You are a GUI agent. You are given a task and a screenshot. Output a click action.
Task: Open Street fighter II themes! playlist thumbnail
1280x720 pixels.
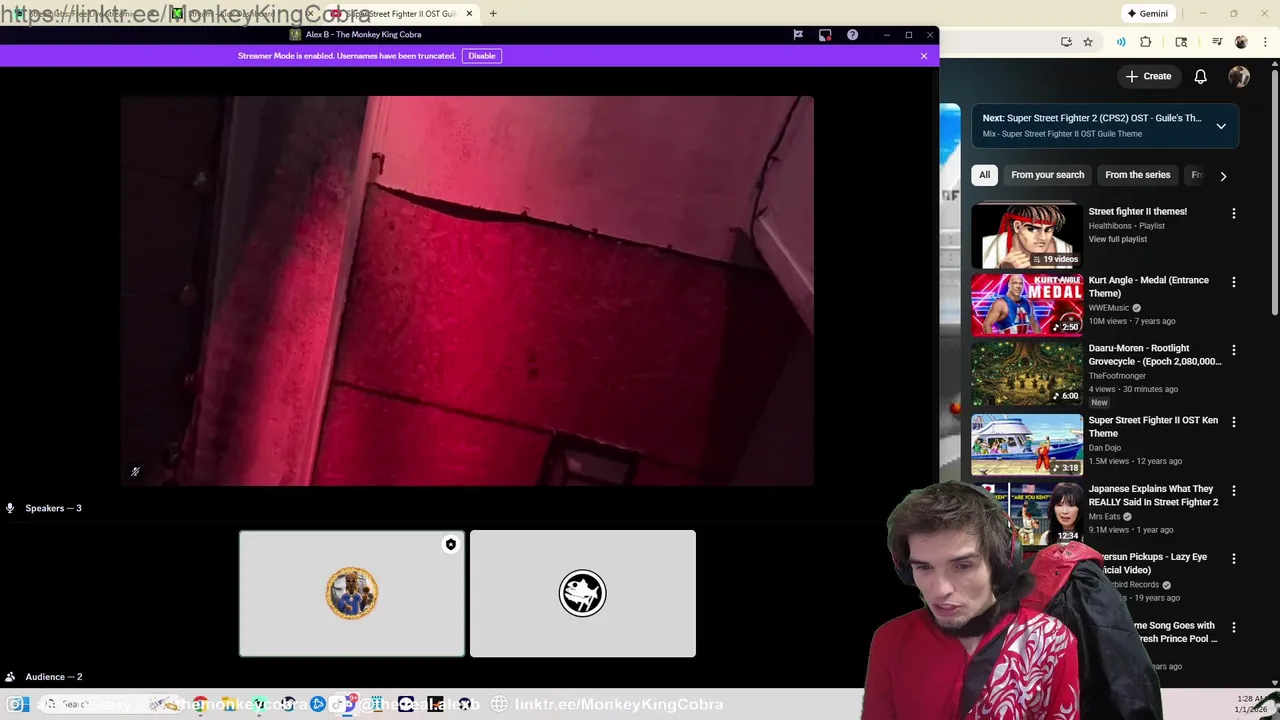[1027, 236]
